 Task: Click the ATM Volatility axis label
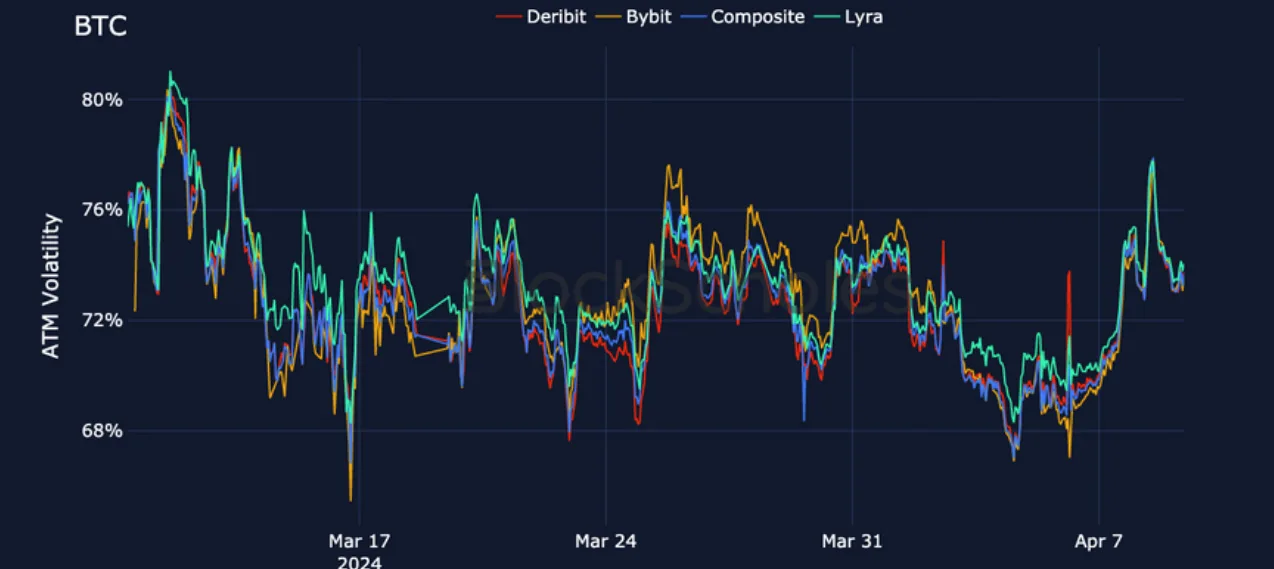(52, 286)
